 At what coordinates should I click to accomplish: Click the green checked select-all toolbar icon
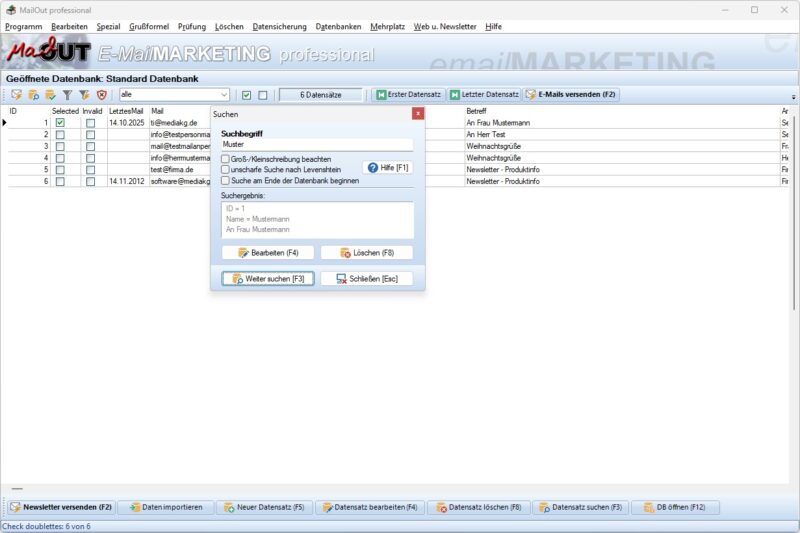point(246,95)
